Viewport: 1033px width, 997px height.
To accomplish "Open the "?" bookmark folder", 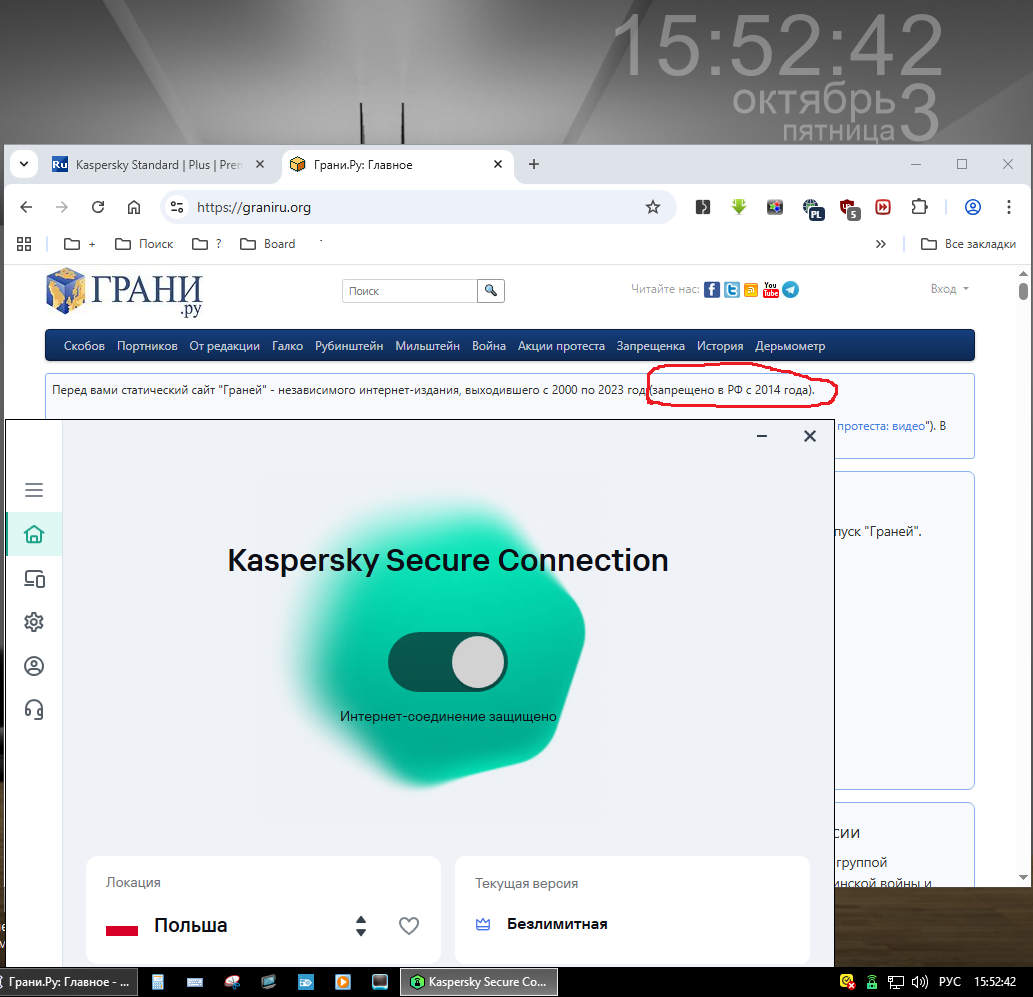I will click(207, 244).
